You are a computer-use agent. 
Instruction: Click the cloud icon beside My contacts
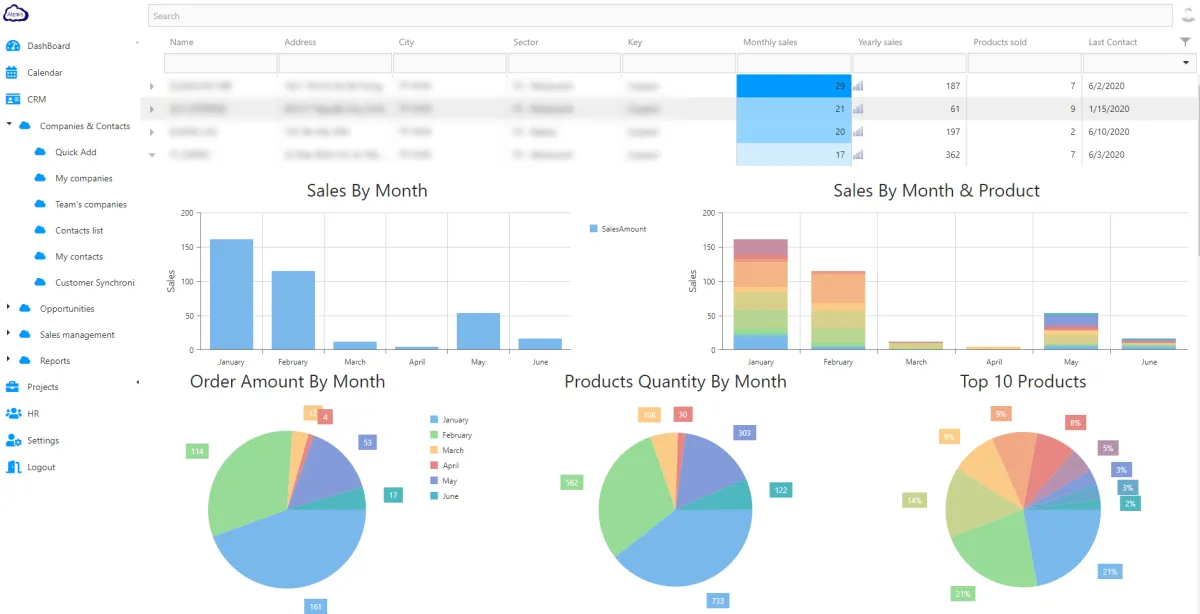click(x=40, y=256)
